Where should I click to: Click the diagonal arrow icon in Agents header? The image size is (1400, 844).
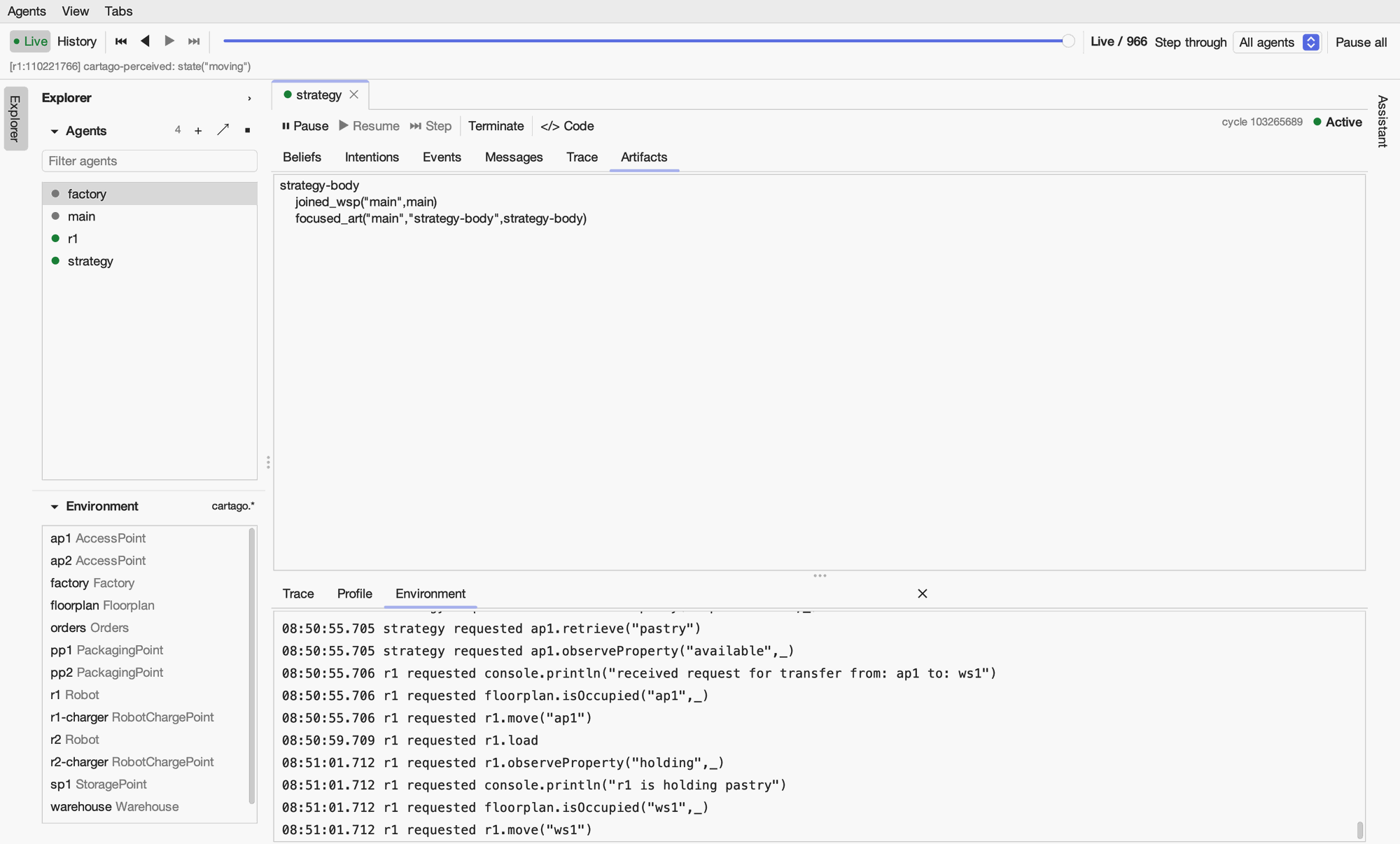tap(223, 130)
